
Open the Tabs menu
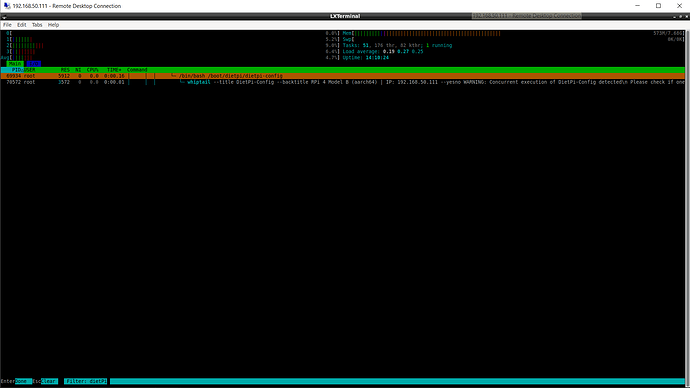point(37,25)
